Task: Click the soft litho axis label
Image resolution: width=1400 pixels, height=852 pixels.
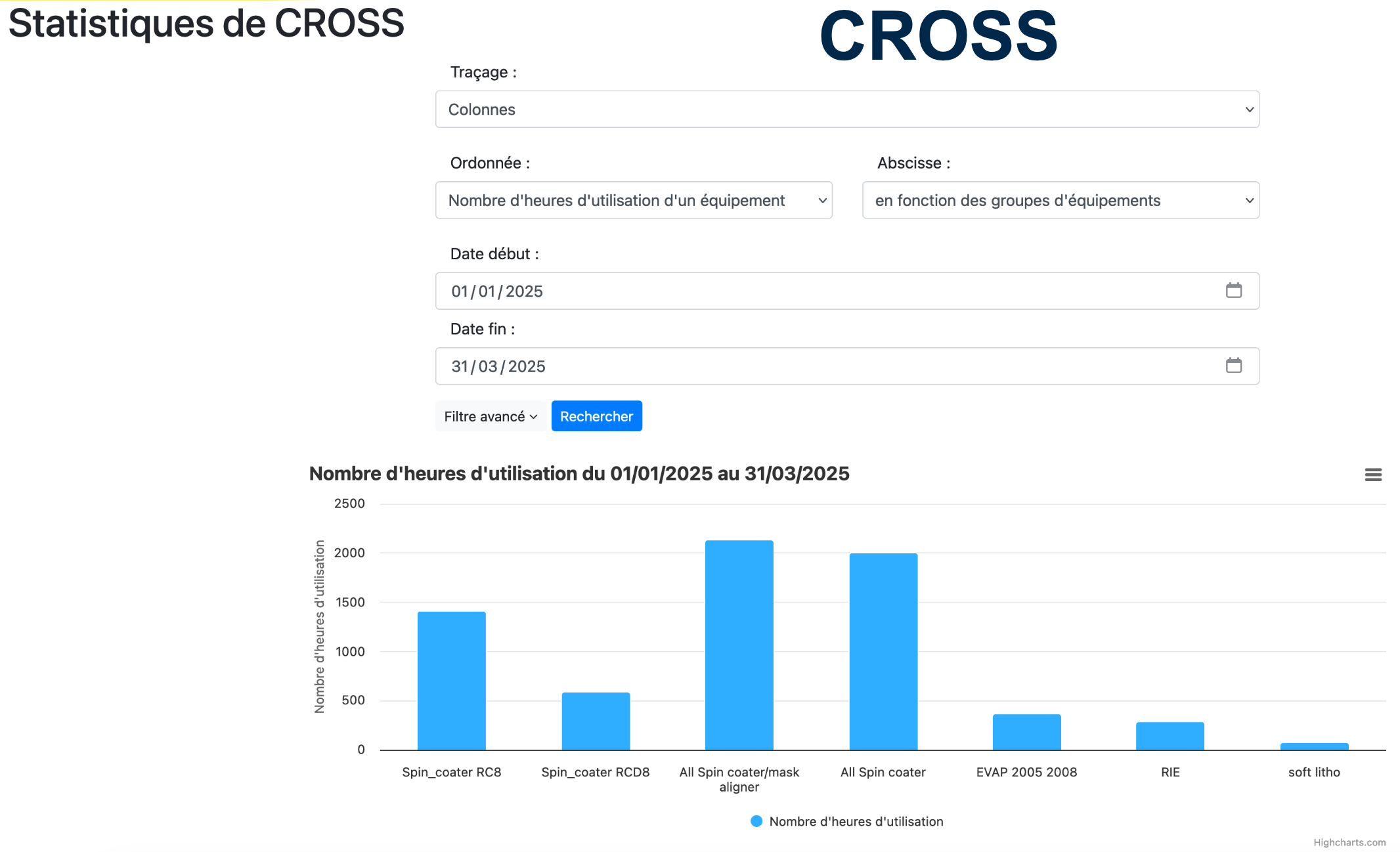Action: [x=1315, y=773]
